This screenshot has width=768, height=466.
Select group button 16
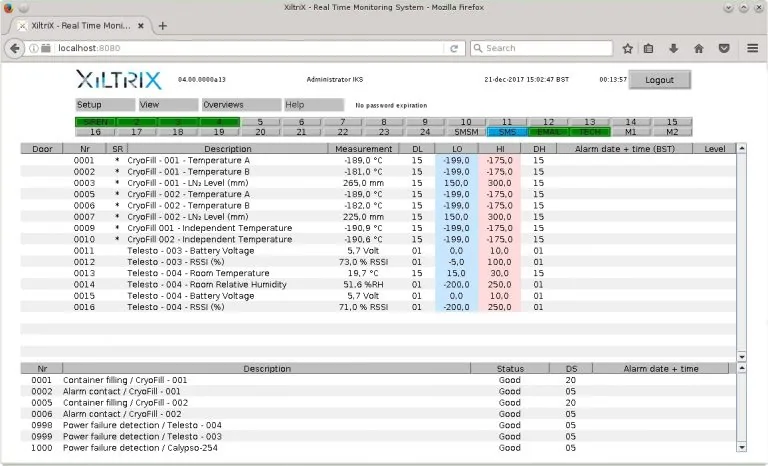(96, 132)
